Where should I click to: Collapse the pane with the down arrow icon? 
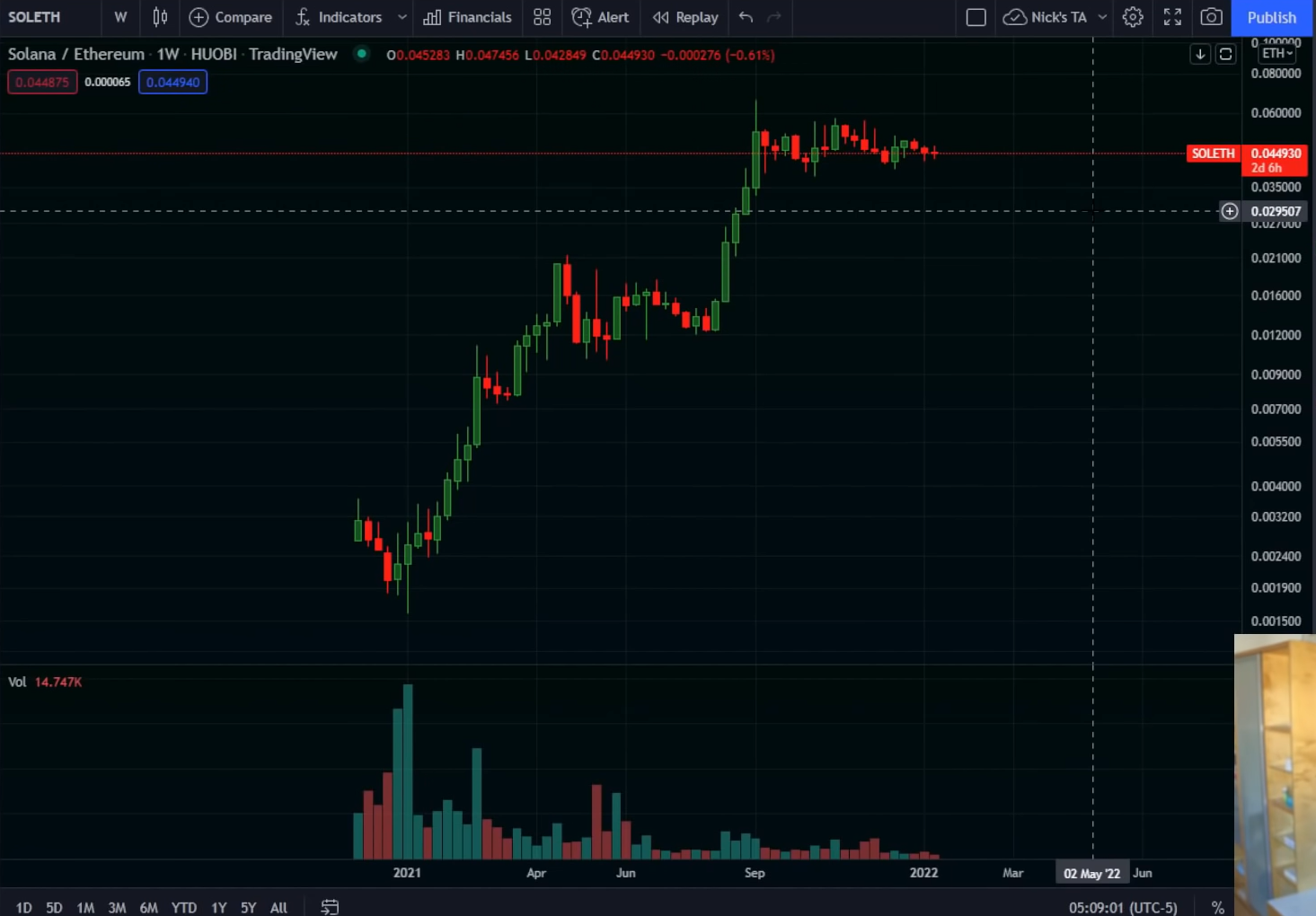1200,54
